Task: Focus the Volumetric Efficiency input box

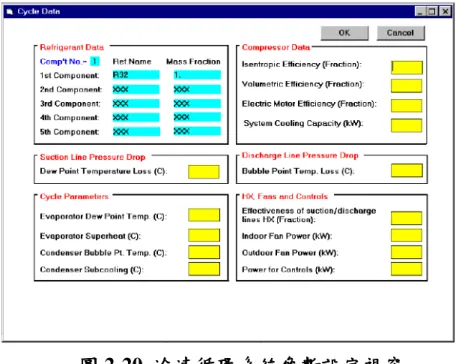Action: pos(407,86)
